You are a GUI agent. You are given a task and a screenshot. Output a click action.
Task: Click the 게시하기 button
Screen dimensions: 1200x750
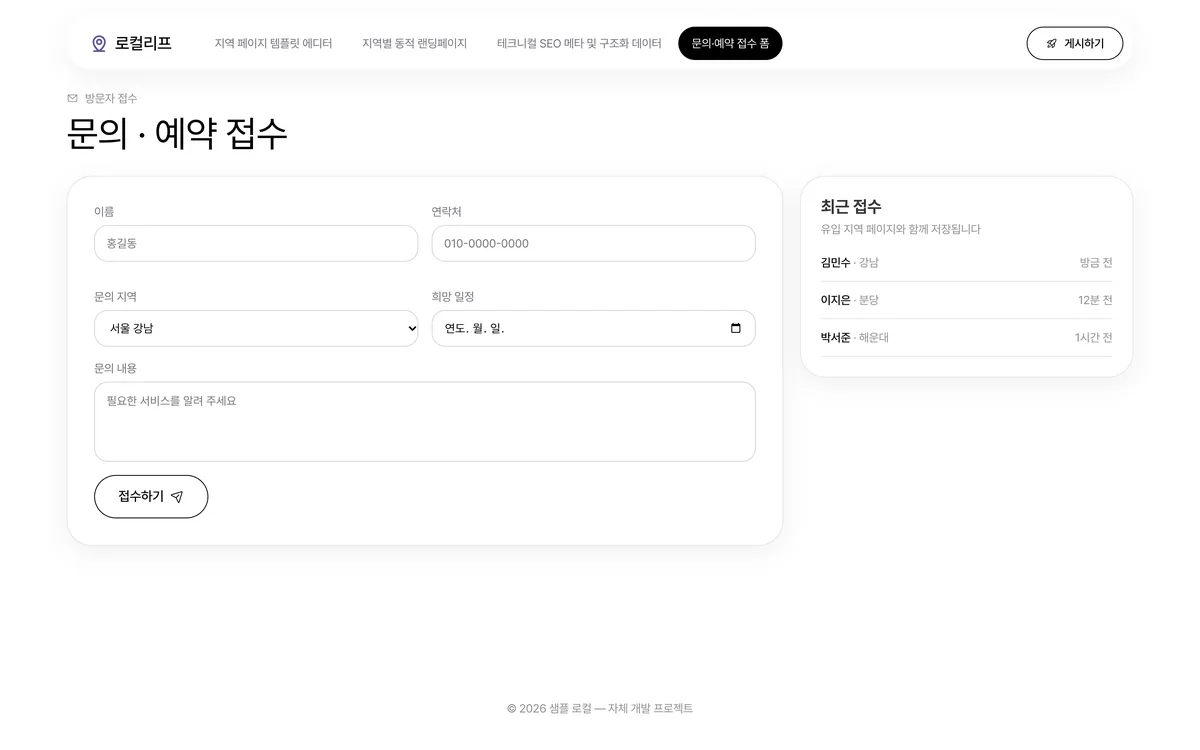[x=1075, y=44]
